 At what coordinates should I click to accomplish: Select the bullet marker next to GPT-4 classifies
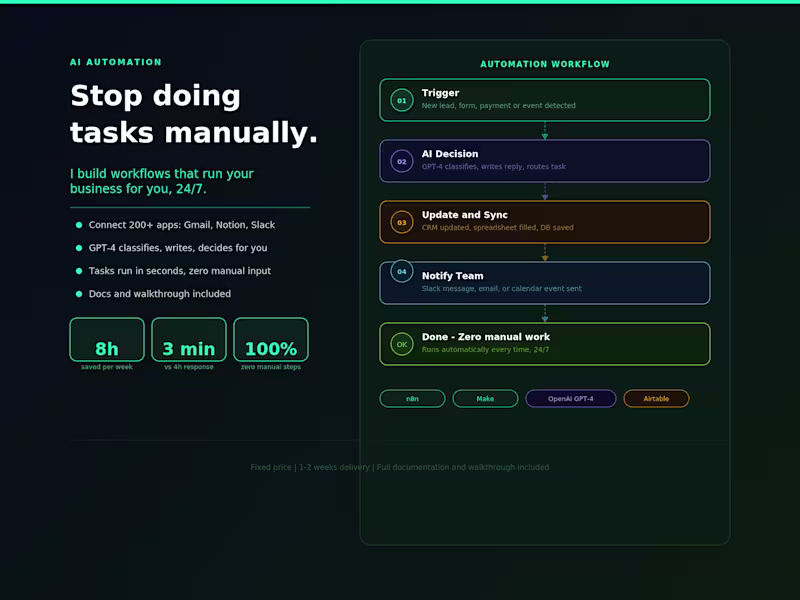pos(77,248)
